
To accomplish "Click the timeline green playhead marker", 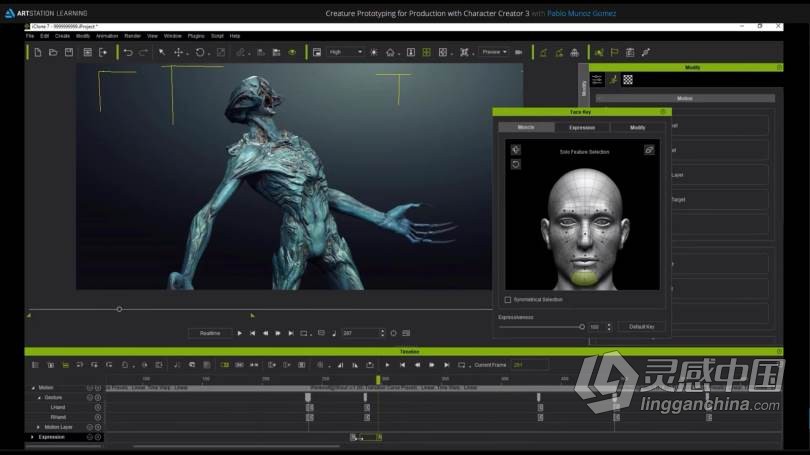I will click(378, 380).
